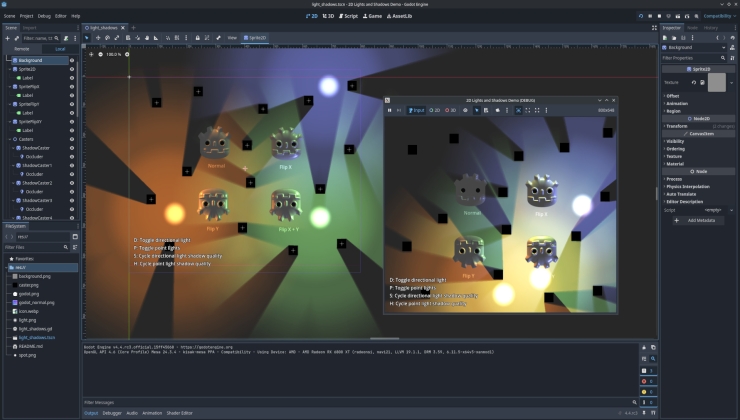Open the Debug menu
The width and height of the screenshot is (740, 420).
(x=44, y=16)
